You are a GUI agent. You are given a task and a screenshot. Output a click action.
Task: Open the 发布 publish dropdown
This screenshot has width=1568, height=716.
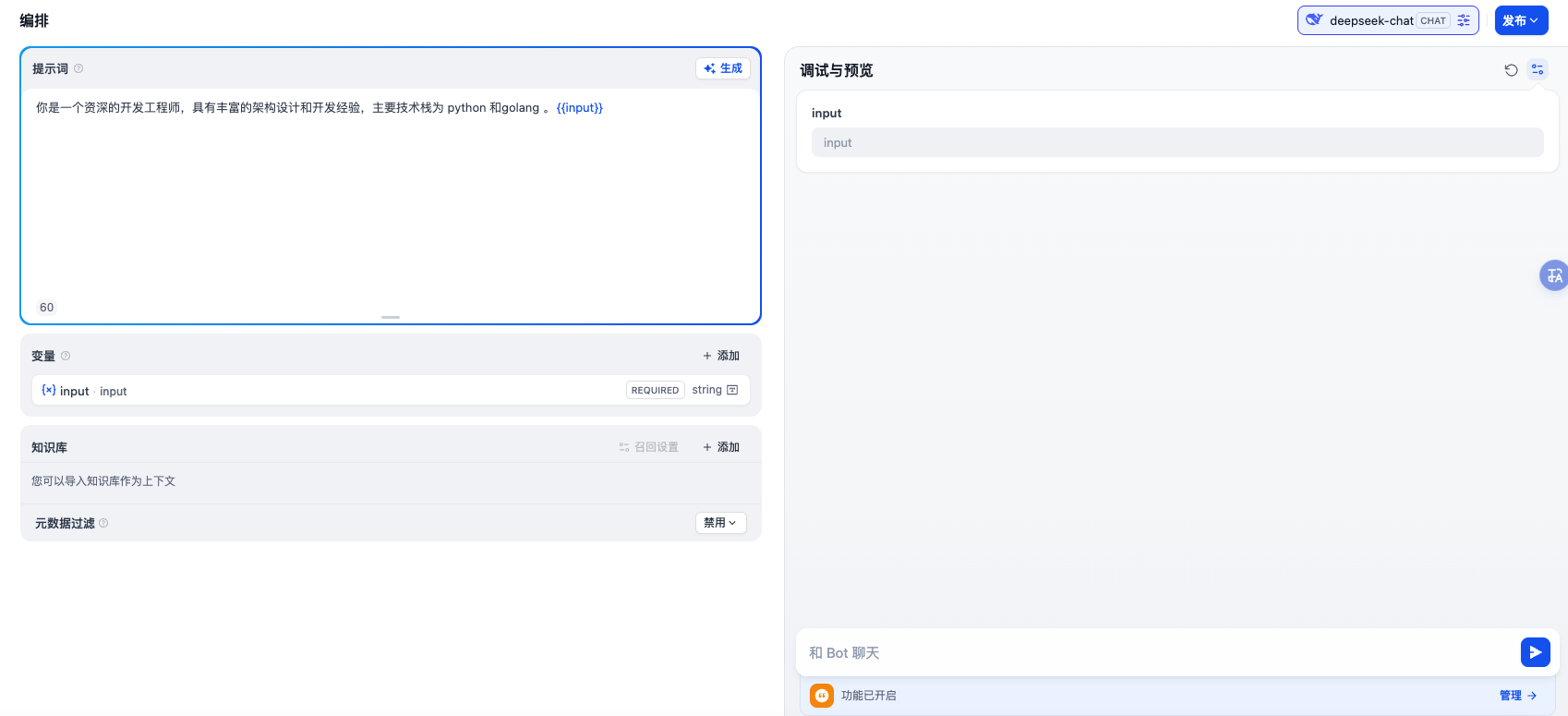coord(1521,20)
